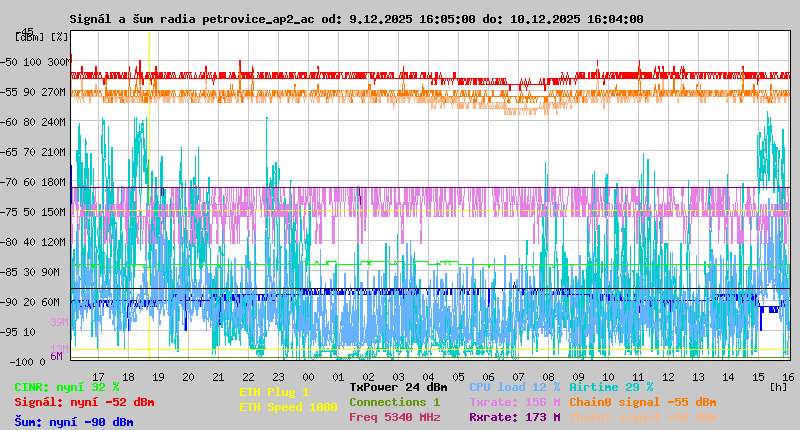Viewport: 800px width, 430px height.
Task: Click the ETH Plug 1 legend text
Action: tap(274, 392)
